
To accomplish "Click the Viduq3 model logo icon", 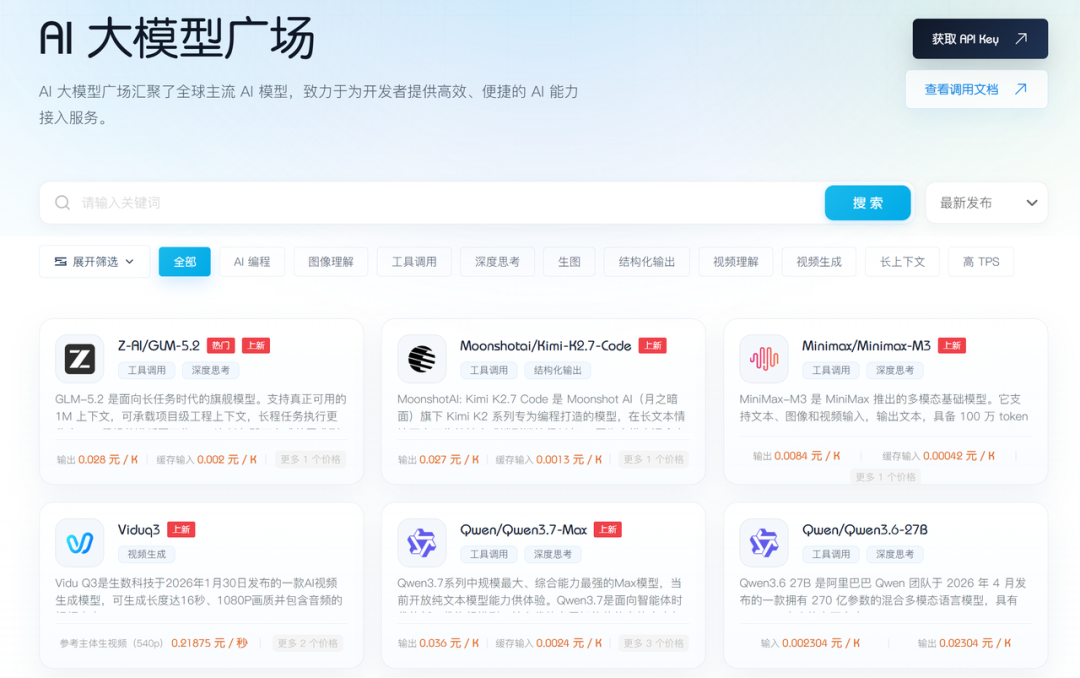I will 80,543.
